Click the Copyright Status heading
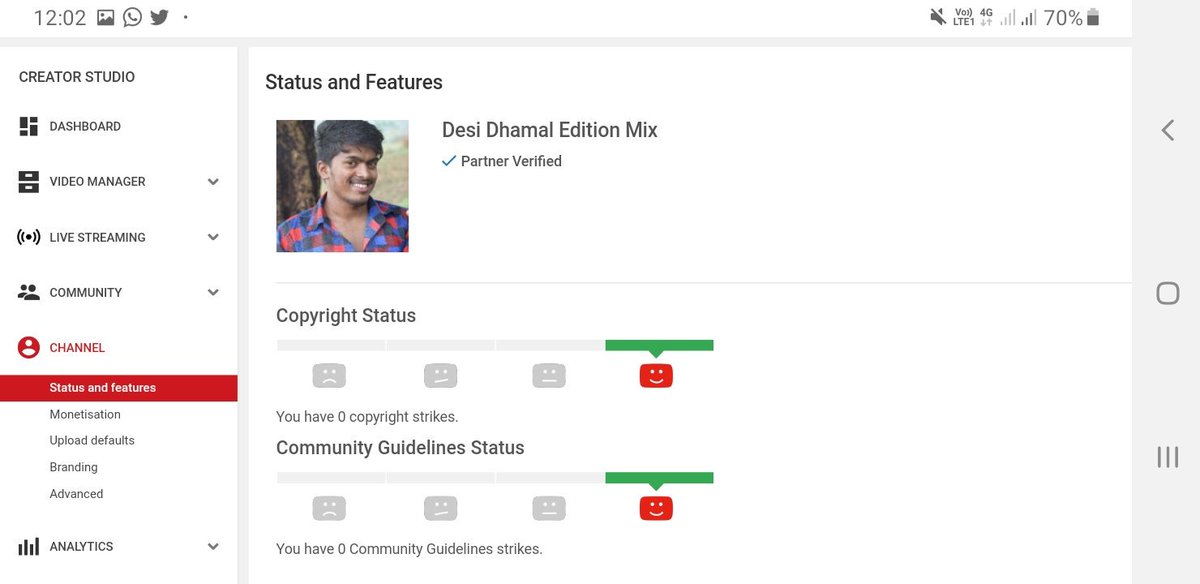 click(x=346, y=316)
